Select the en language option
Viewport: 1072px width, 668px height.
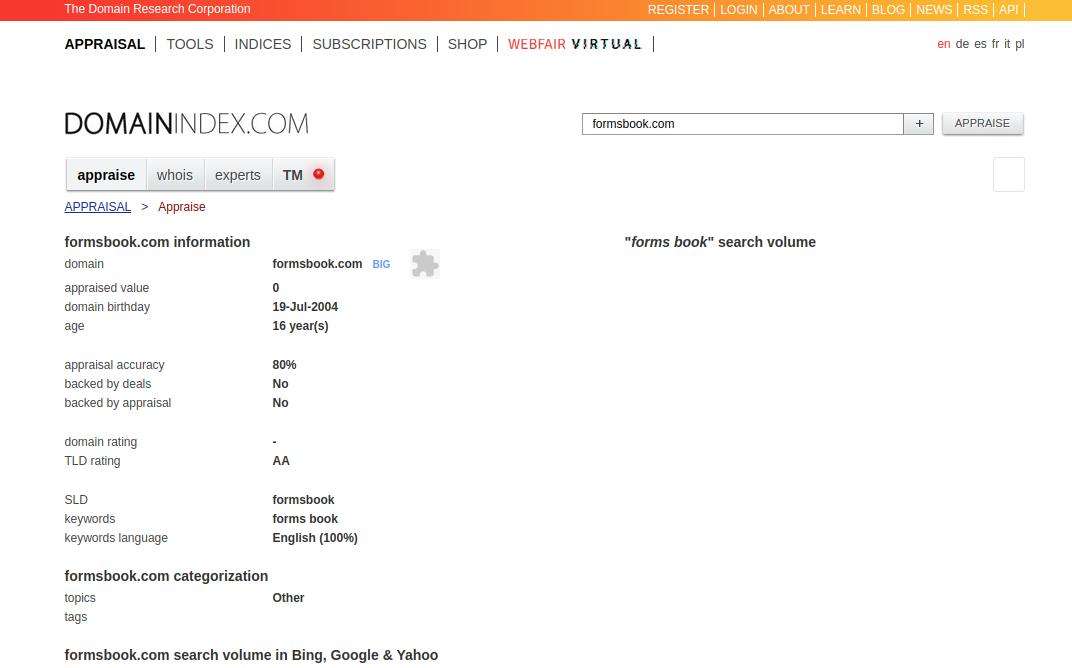pos(943,44)
